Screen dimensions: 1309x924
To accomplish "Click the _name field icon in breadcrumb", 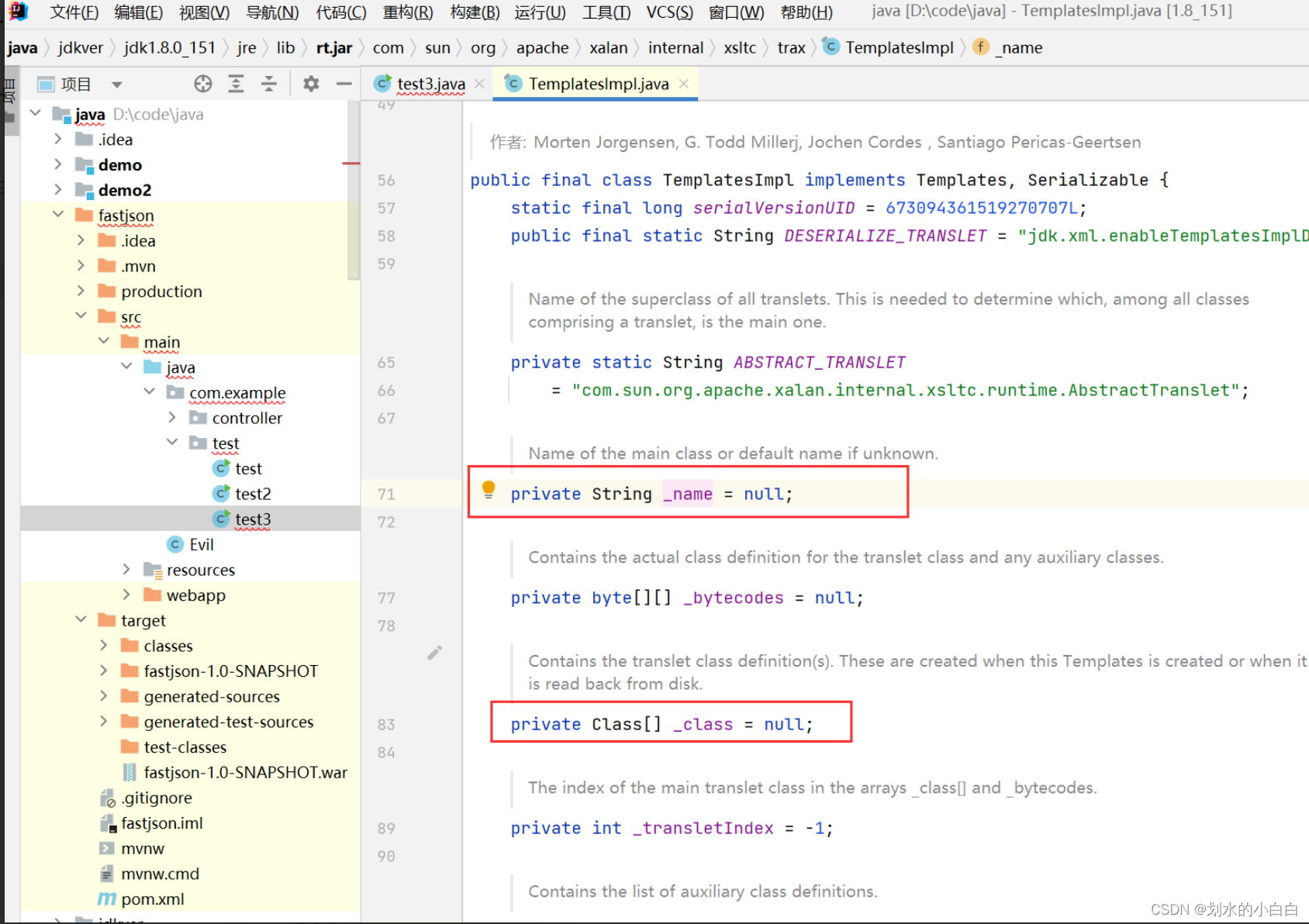I will [980, 47].
